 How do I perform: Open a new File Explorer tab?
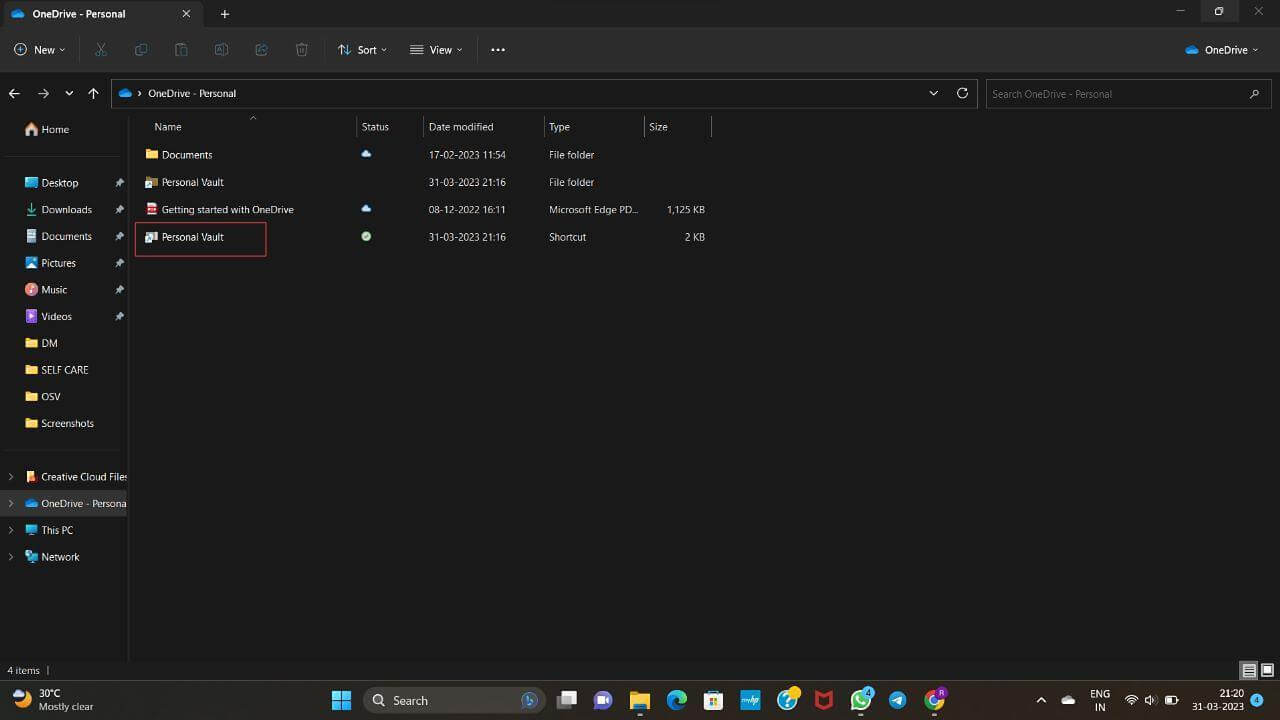pos(224,14)
